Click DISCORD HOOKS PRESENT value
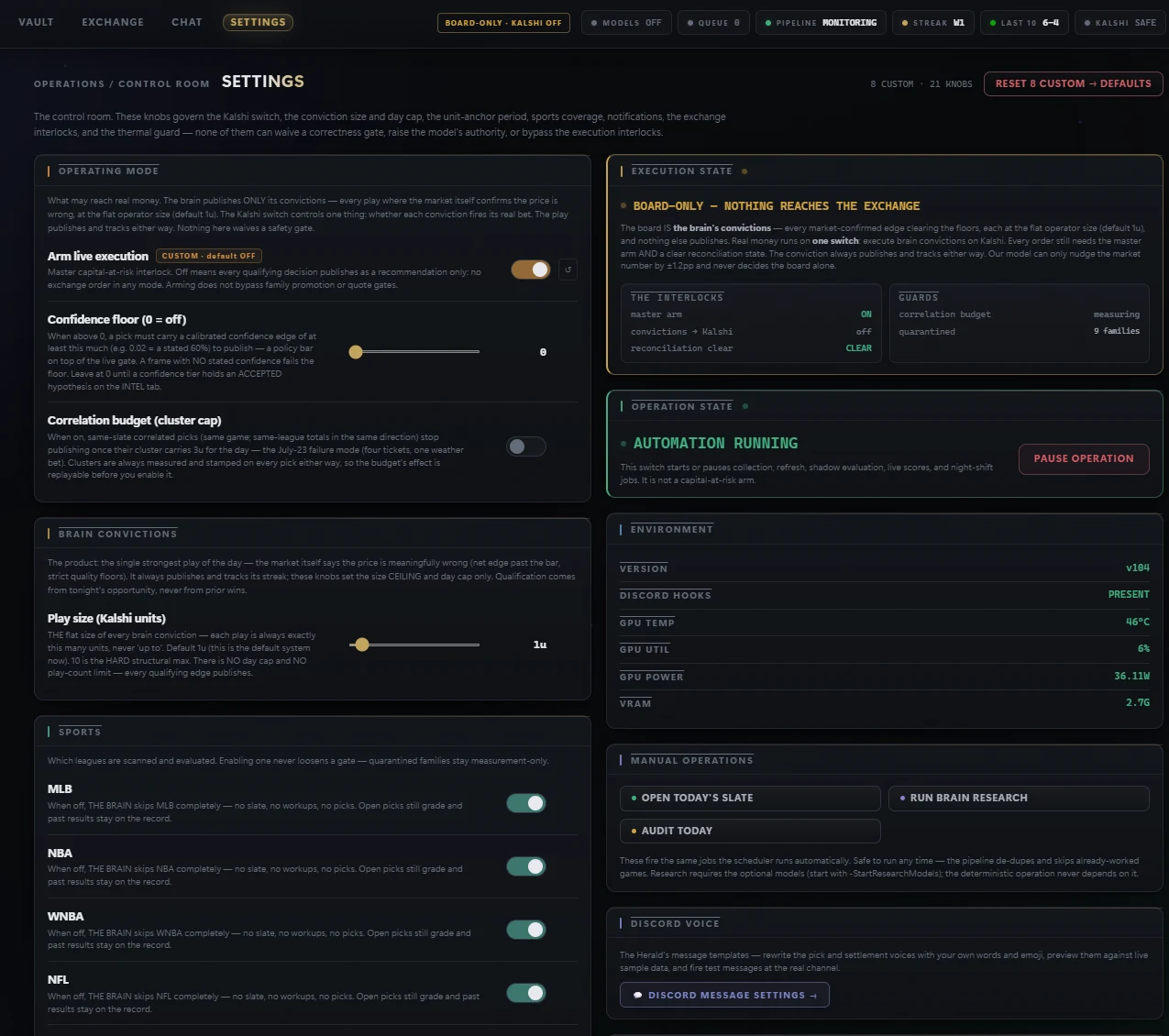1169x1036 pixels. tap(1129, 595)
